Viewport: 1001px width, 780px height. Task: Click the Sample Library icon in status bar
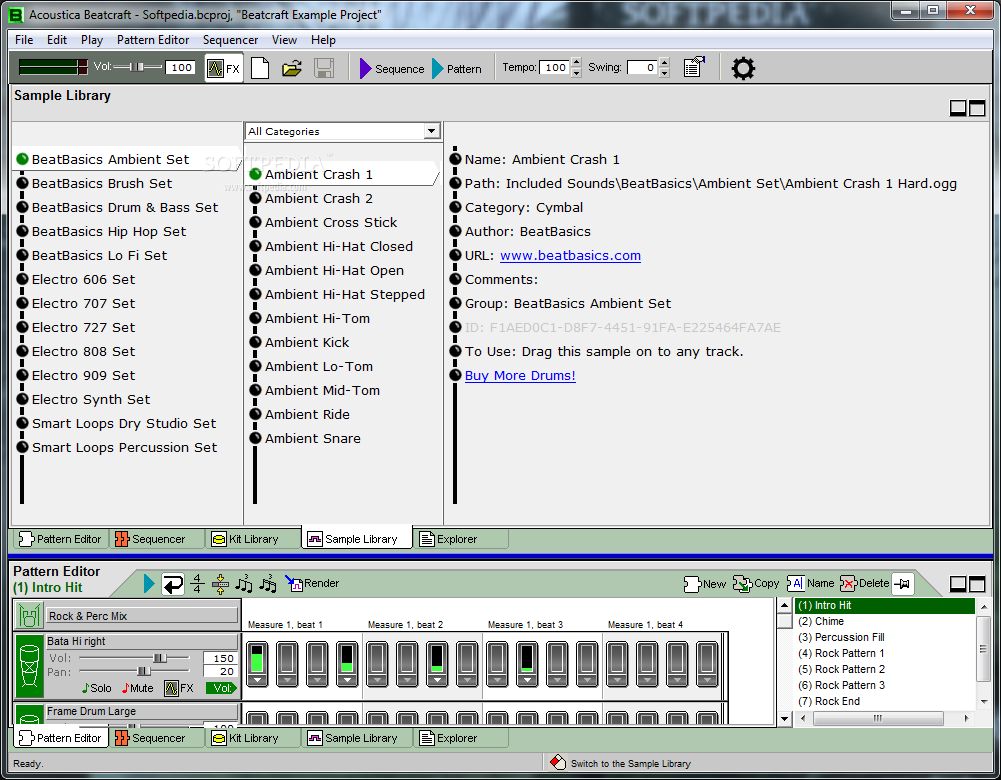(x=558, y=762)
